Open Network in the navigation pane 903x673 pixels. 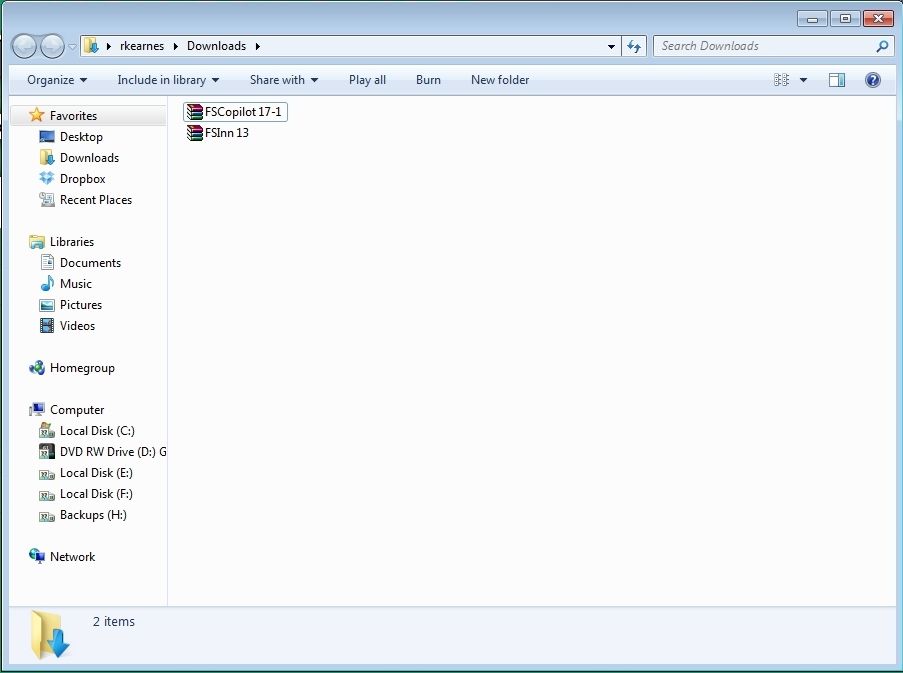73,557
